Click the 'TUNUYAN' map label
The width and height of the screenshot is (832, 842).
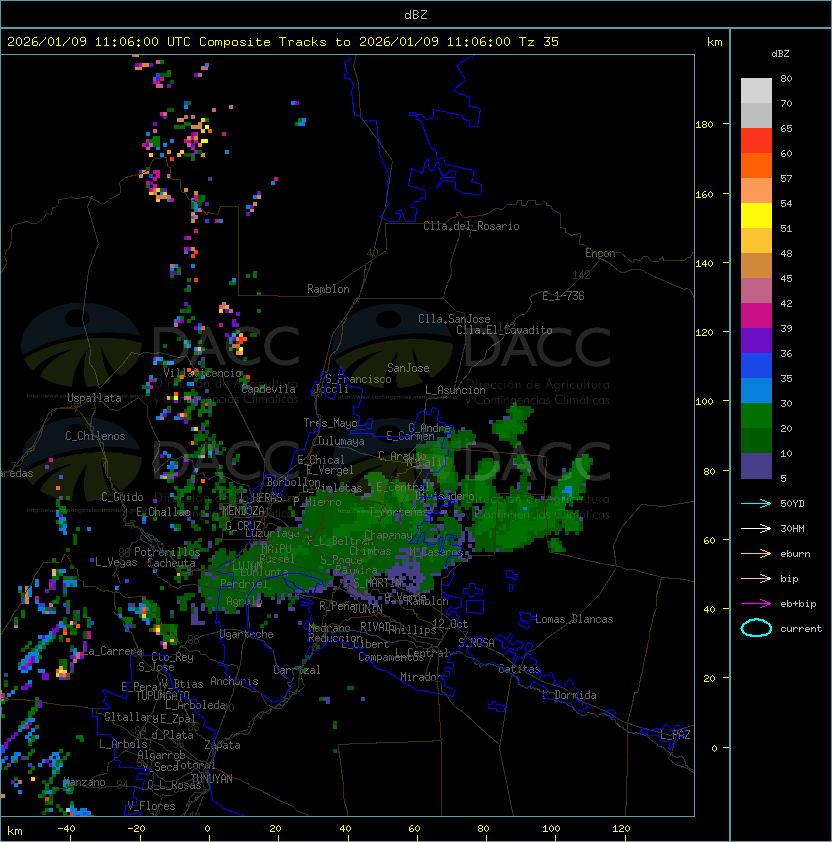[212, 779]
